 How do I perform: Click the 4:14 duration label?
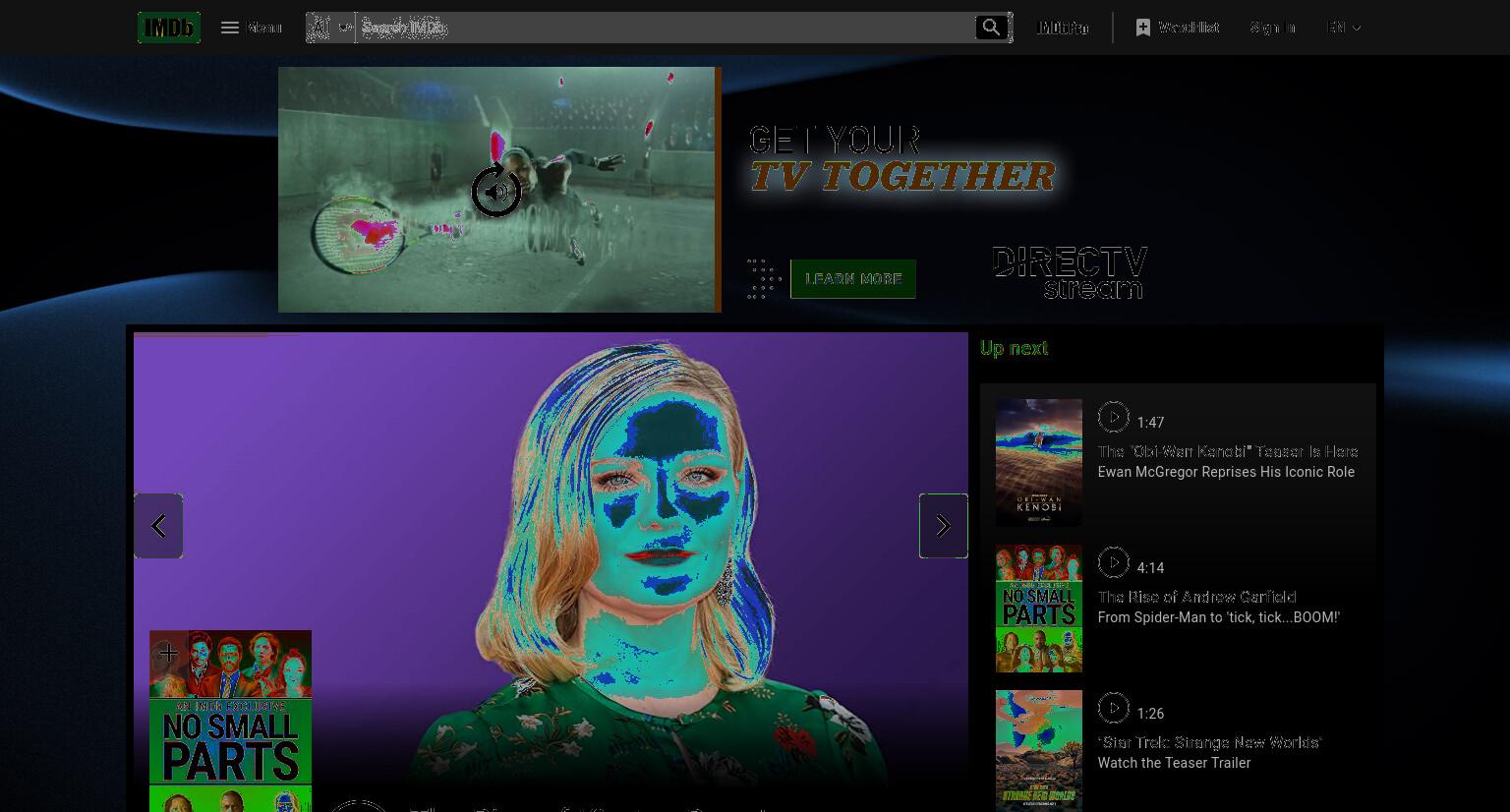click(x=1150, y=568)
